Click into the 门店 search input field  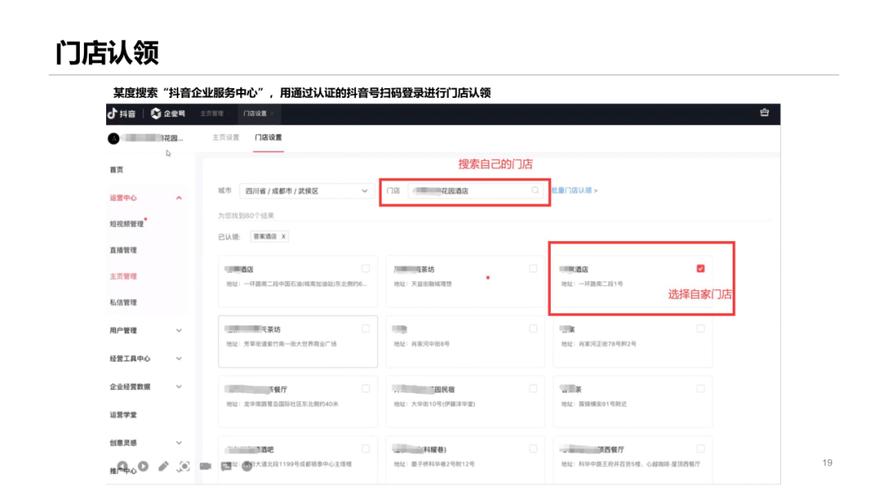pos(470,190)
